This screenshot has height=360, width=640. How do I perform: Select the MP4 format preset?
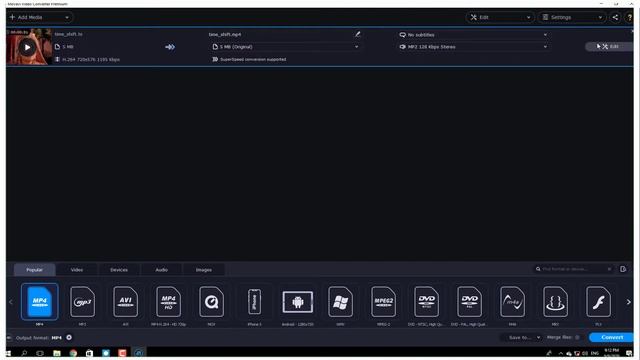[40, 302]
